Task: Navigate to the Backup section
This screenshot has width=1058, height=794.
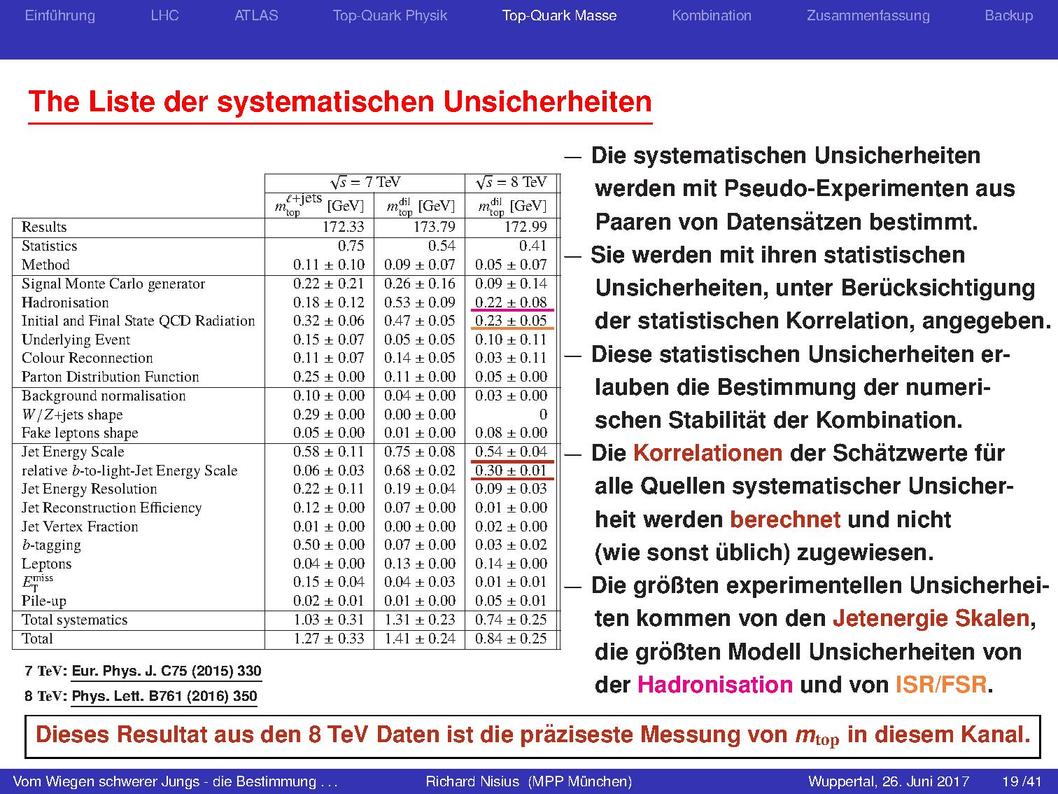Action: 1009,16
